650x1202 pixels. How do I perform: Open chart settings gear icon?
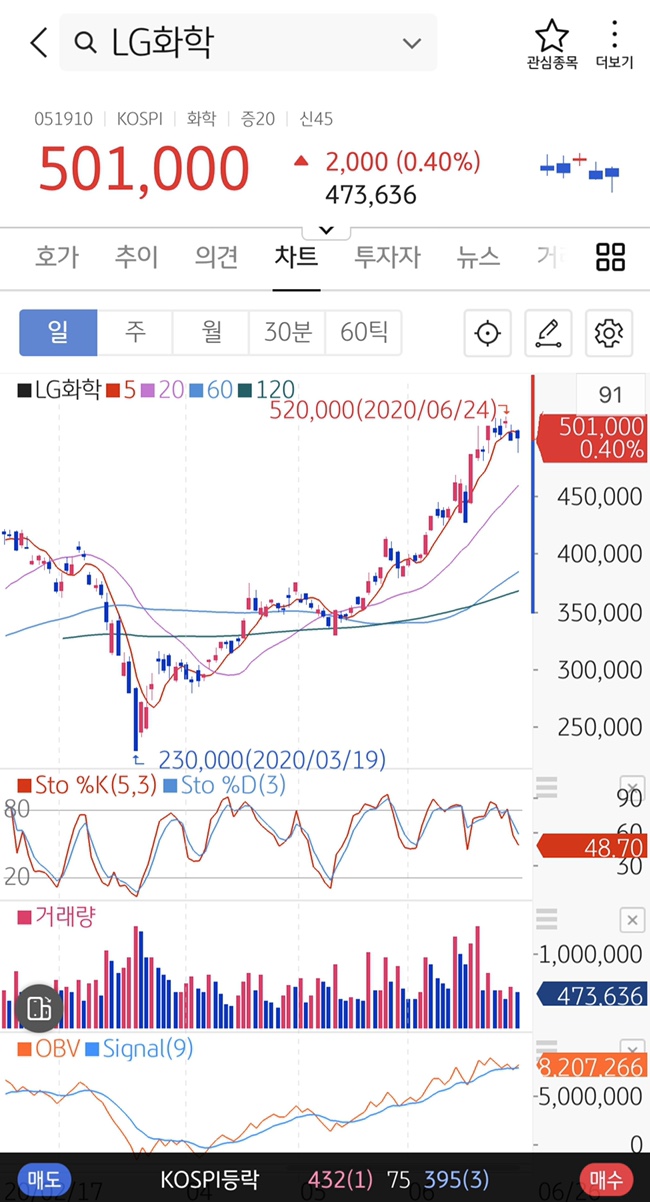(x=609, y=333)
